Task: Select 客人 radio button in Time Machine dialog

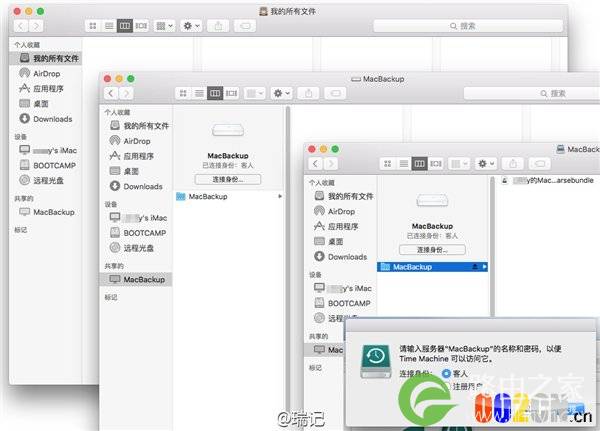Action: coord(446,373)
